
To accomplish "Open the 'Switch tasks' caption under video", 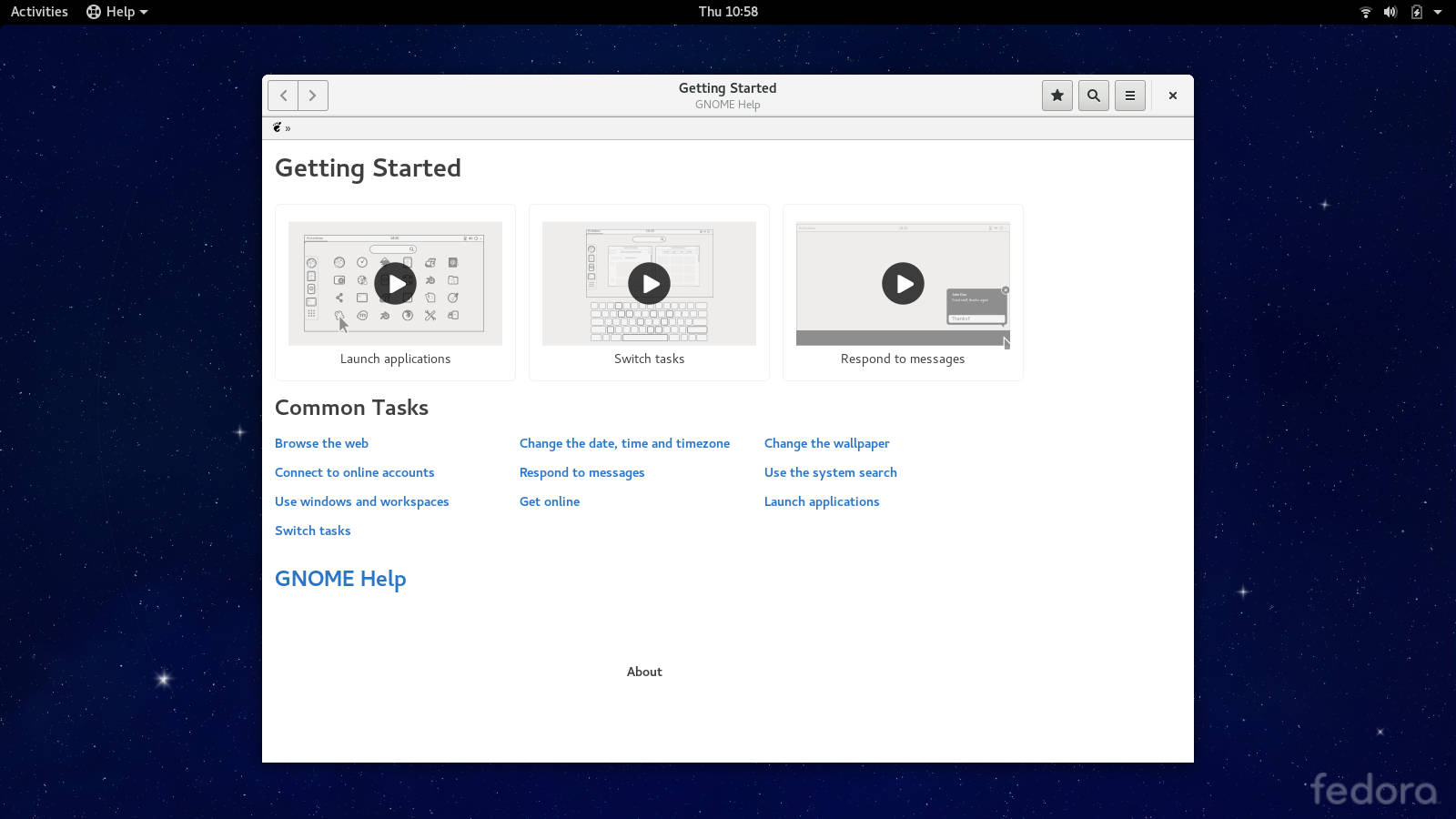I will coord(649,359).
